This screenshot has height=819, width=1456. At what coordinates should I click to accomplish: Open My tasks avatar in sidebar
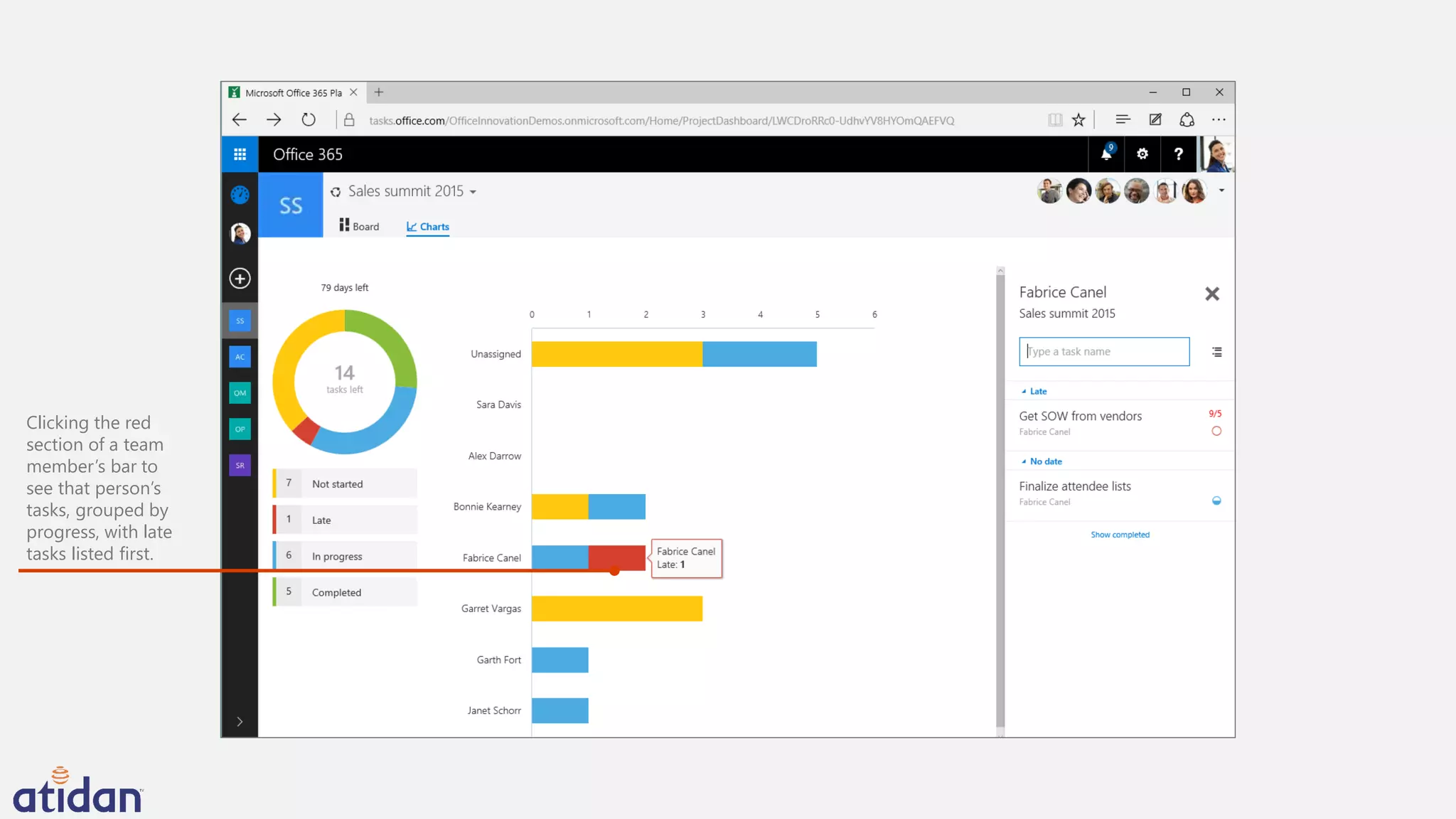[x=240, y=233]
